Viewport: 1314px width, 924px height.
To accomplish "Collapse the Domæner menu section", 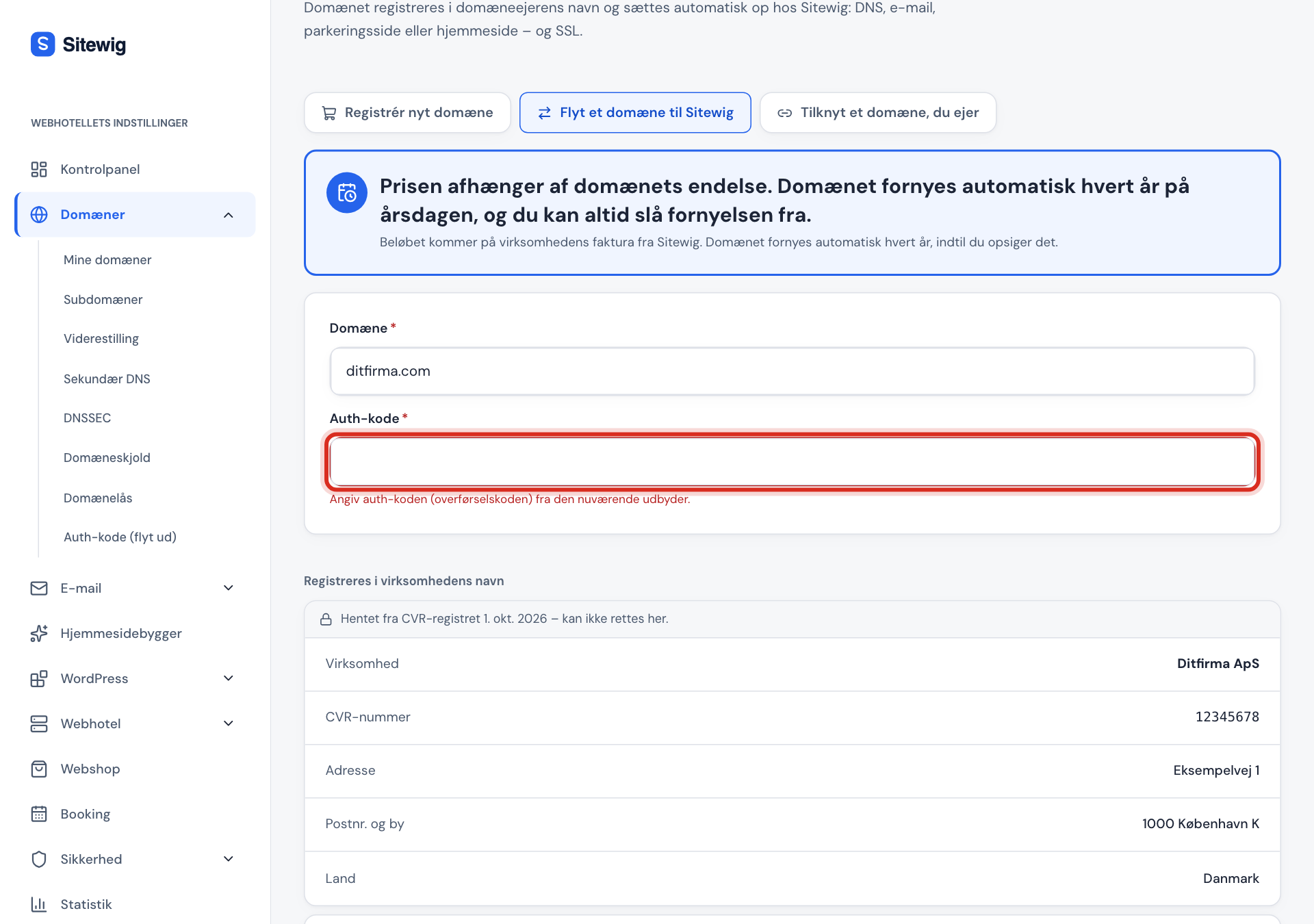I will [x=229, y=215].
